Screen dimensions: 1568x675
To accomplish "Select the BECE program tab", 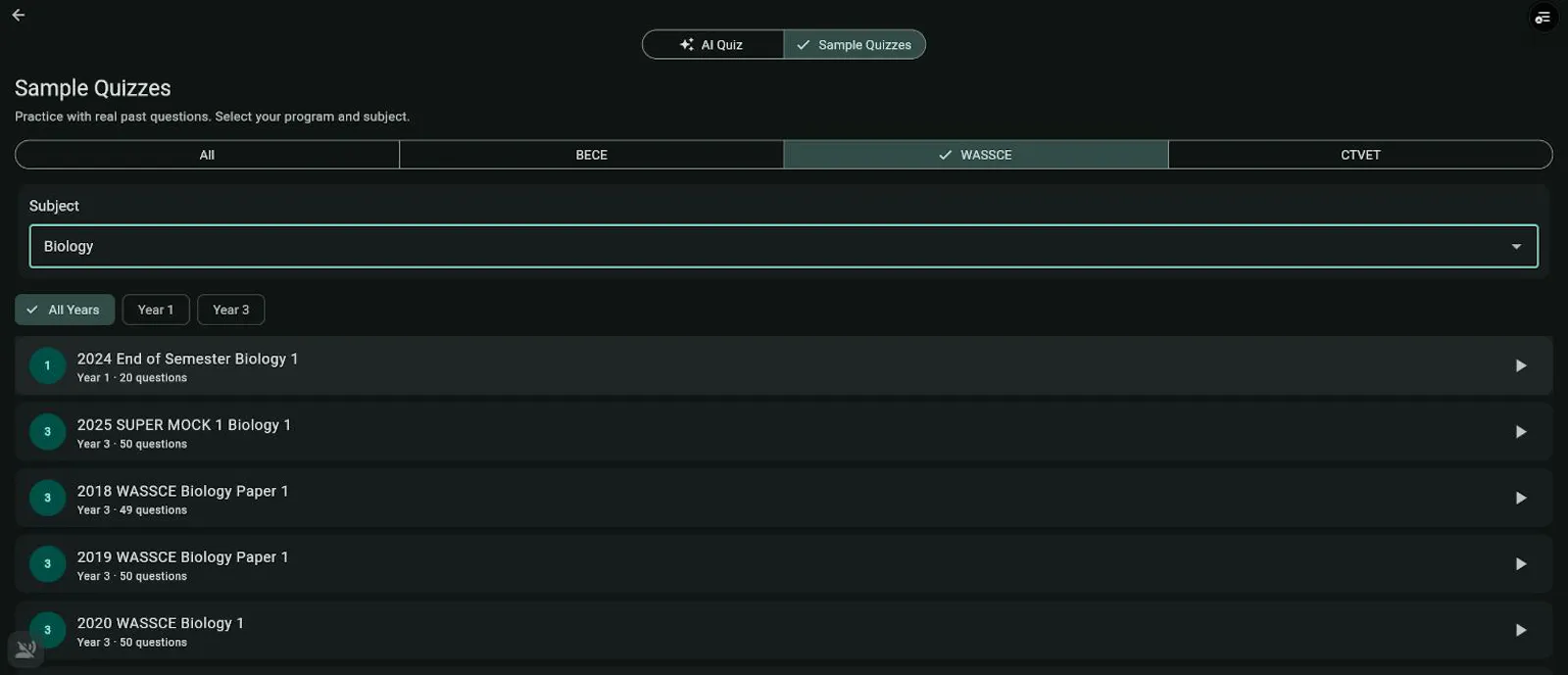I will point(592,155).
